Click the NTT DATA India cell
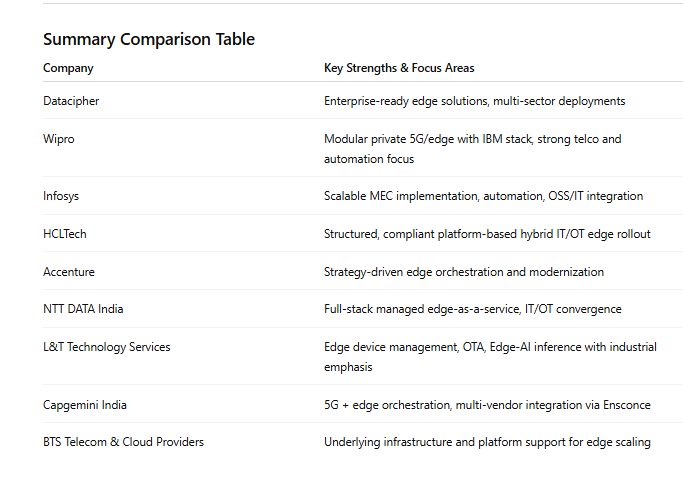 (83, 309)
